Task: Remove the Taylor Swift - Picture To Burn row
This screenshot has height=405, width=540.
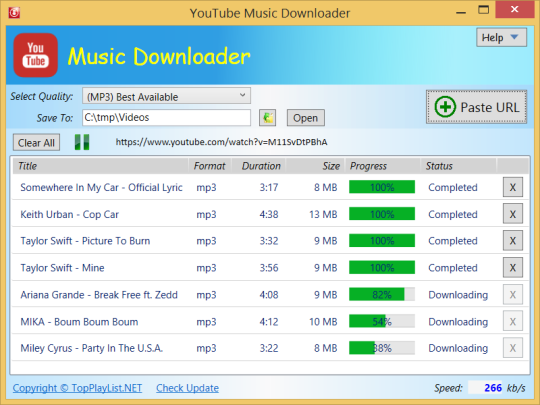Action: click(512, 241)
